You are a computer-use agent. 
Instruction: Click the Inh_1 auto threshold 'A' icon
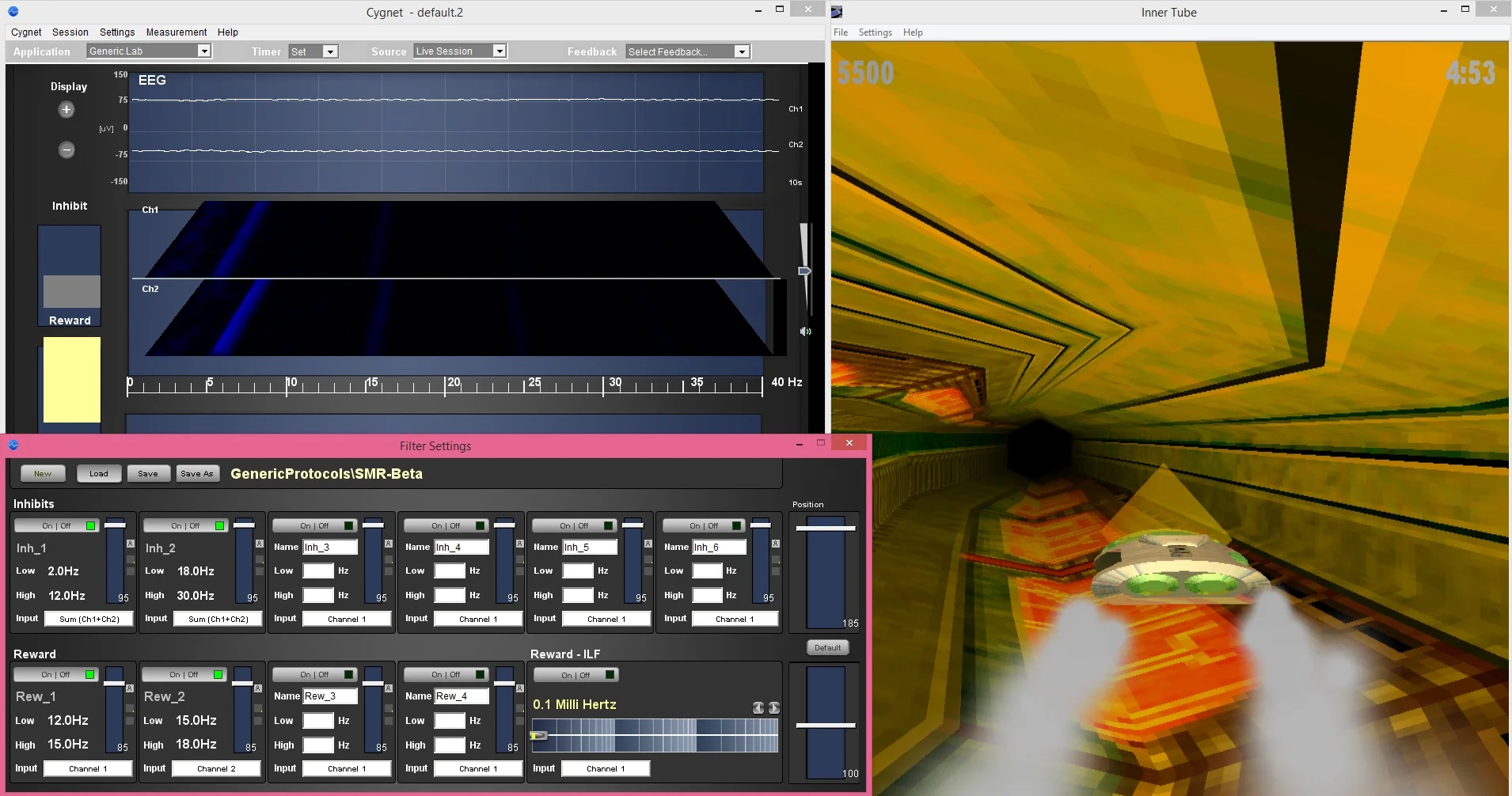pyautogui.click(x=131, y=544)
